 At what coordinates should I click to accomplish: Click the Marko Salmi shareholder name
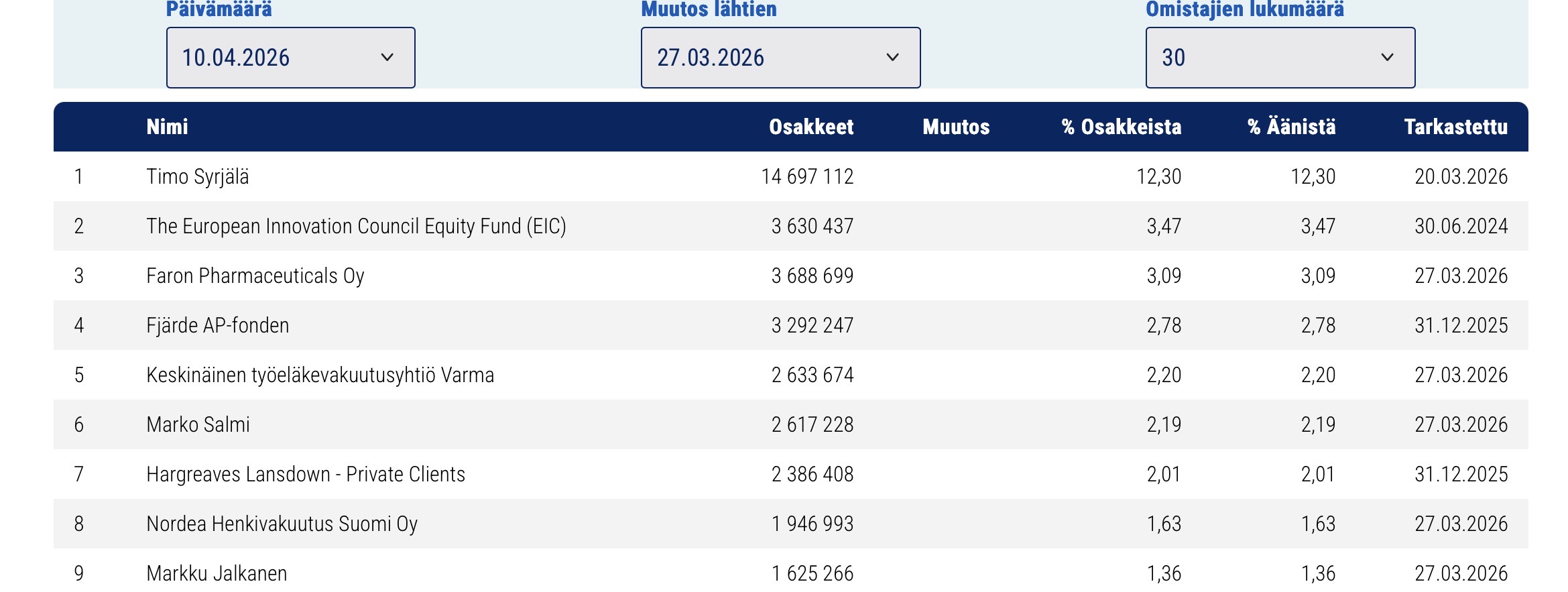(x=198, y=424)
